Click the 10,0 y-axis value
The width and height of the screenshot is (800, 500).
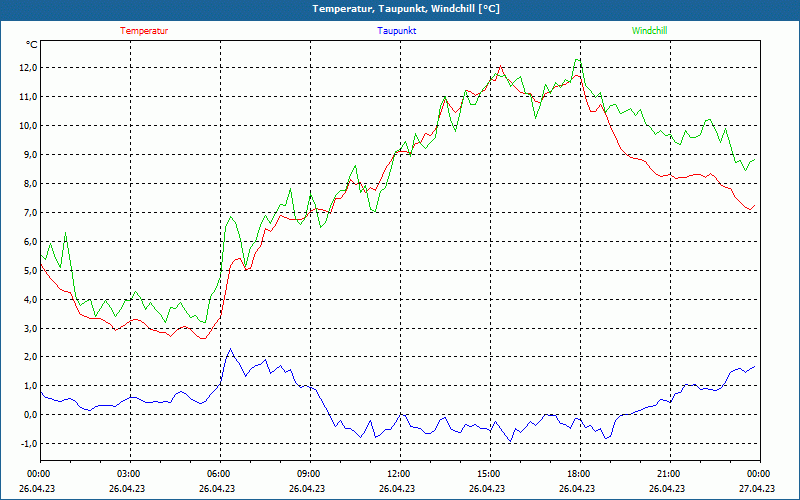pos(29,126)
